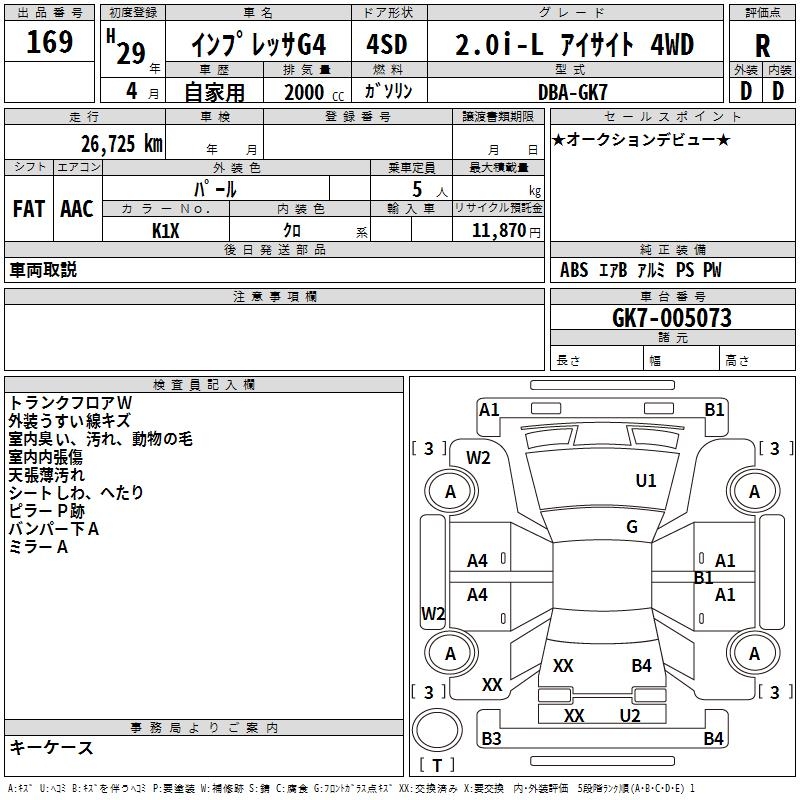Click note 外装うすい線キズ
The image size is (800, 800).
[x=69, y=421]
